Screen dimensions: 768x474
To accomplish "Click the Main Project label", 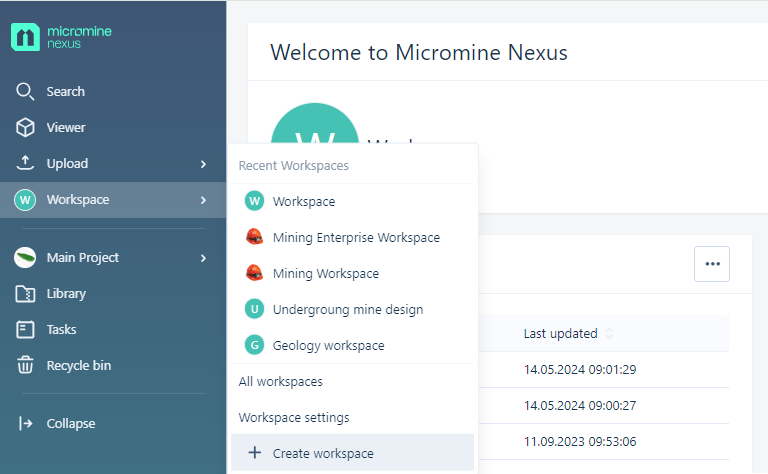I will [83, 258].
